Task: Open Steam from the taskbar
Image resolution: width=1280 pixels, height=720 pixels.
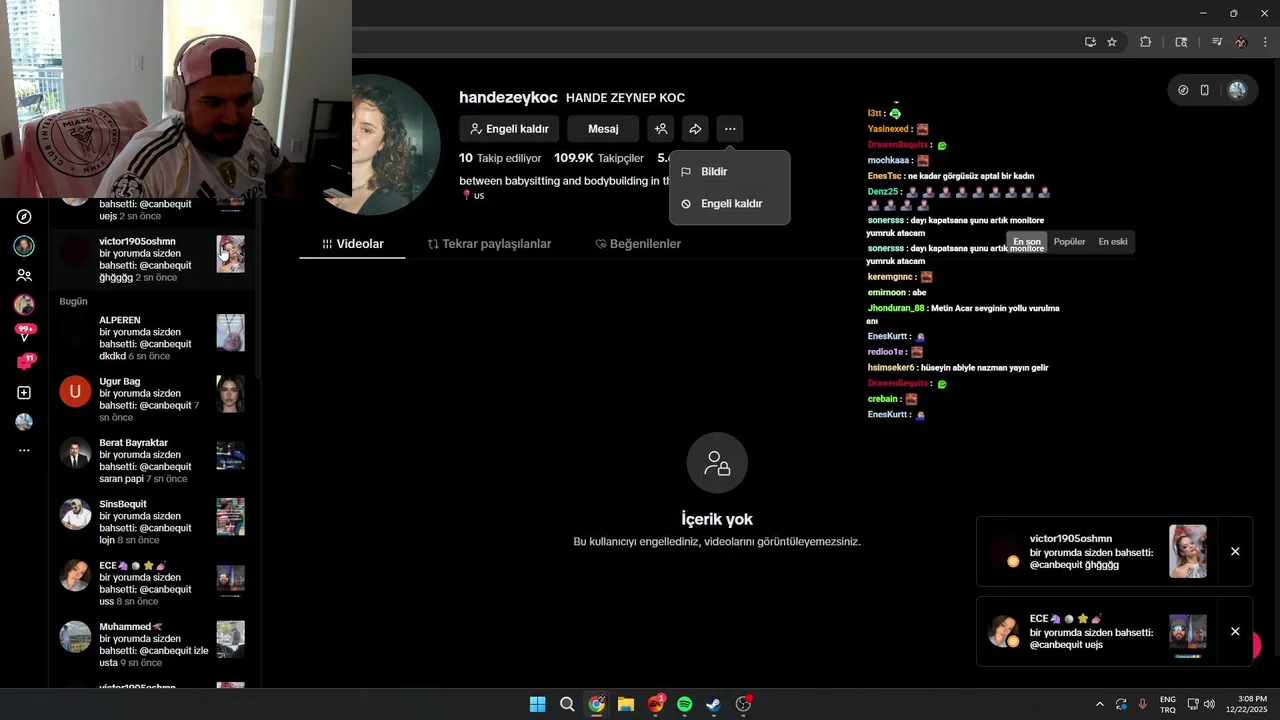Action: (714, 704)
